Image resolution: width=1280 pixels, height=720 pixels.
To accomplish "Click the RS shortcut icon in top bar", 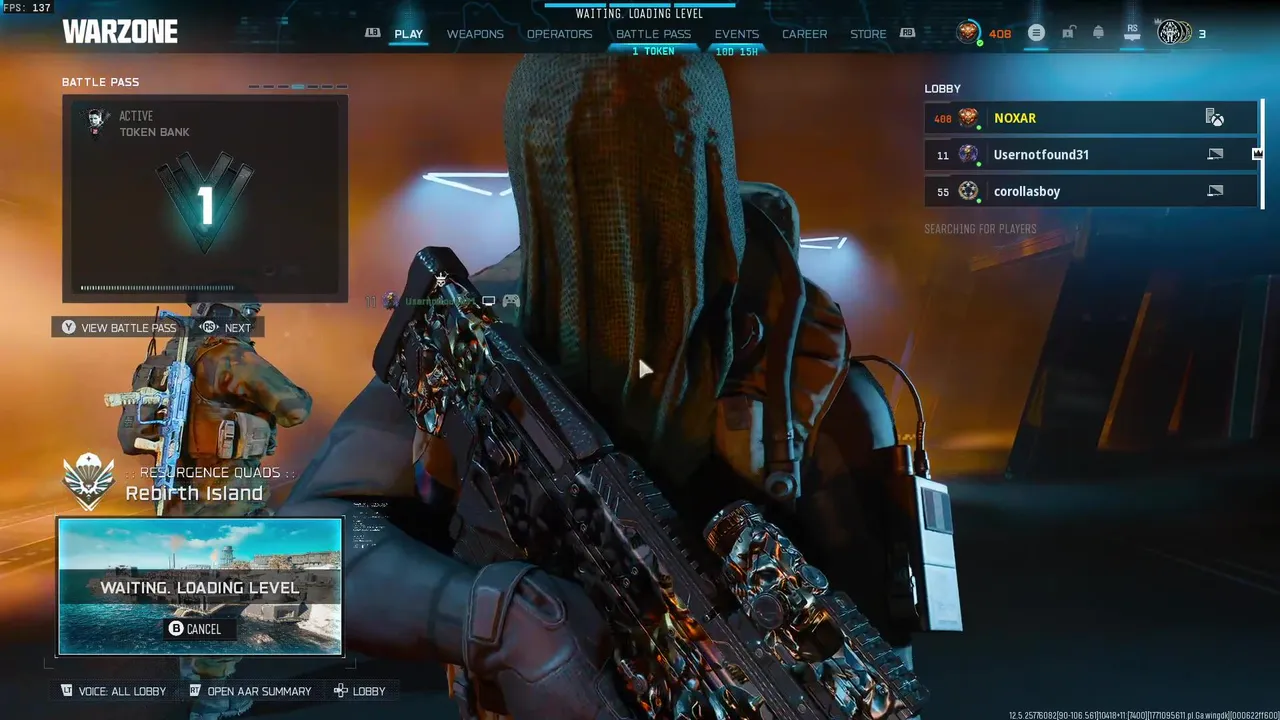I will point(1132,33).
